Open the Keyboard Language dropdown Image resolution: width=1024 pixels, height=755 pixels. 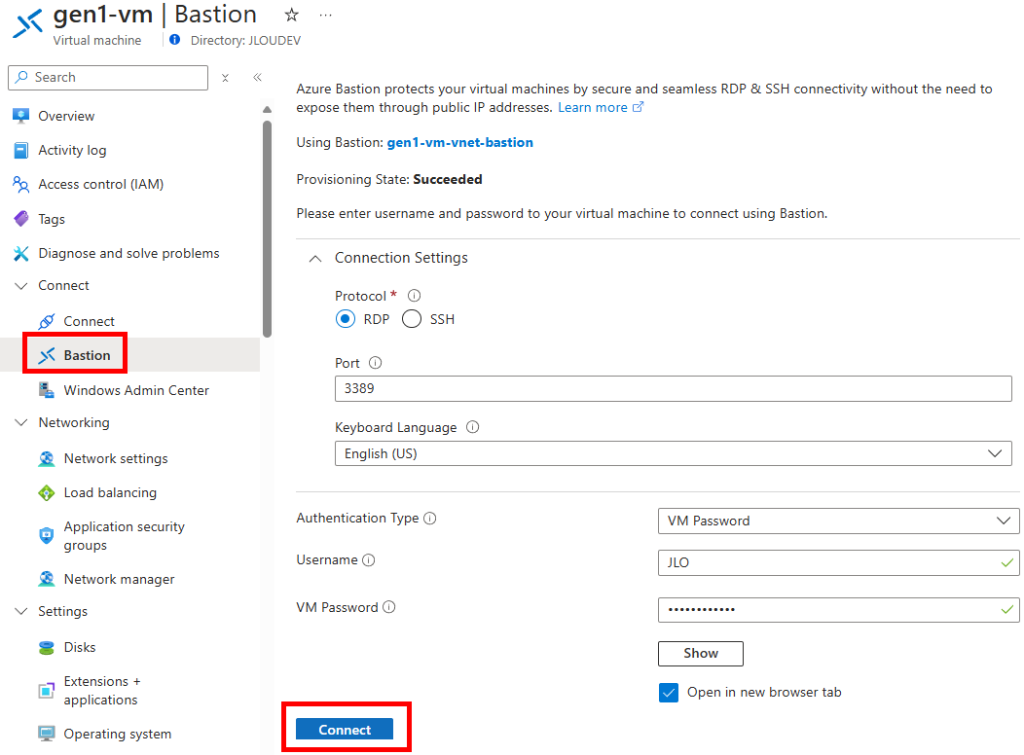[x=673, y=454]
